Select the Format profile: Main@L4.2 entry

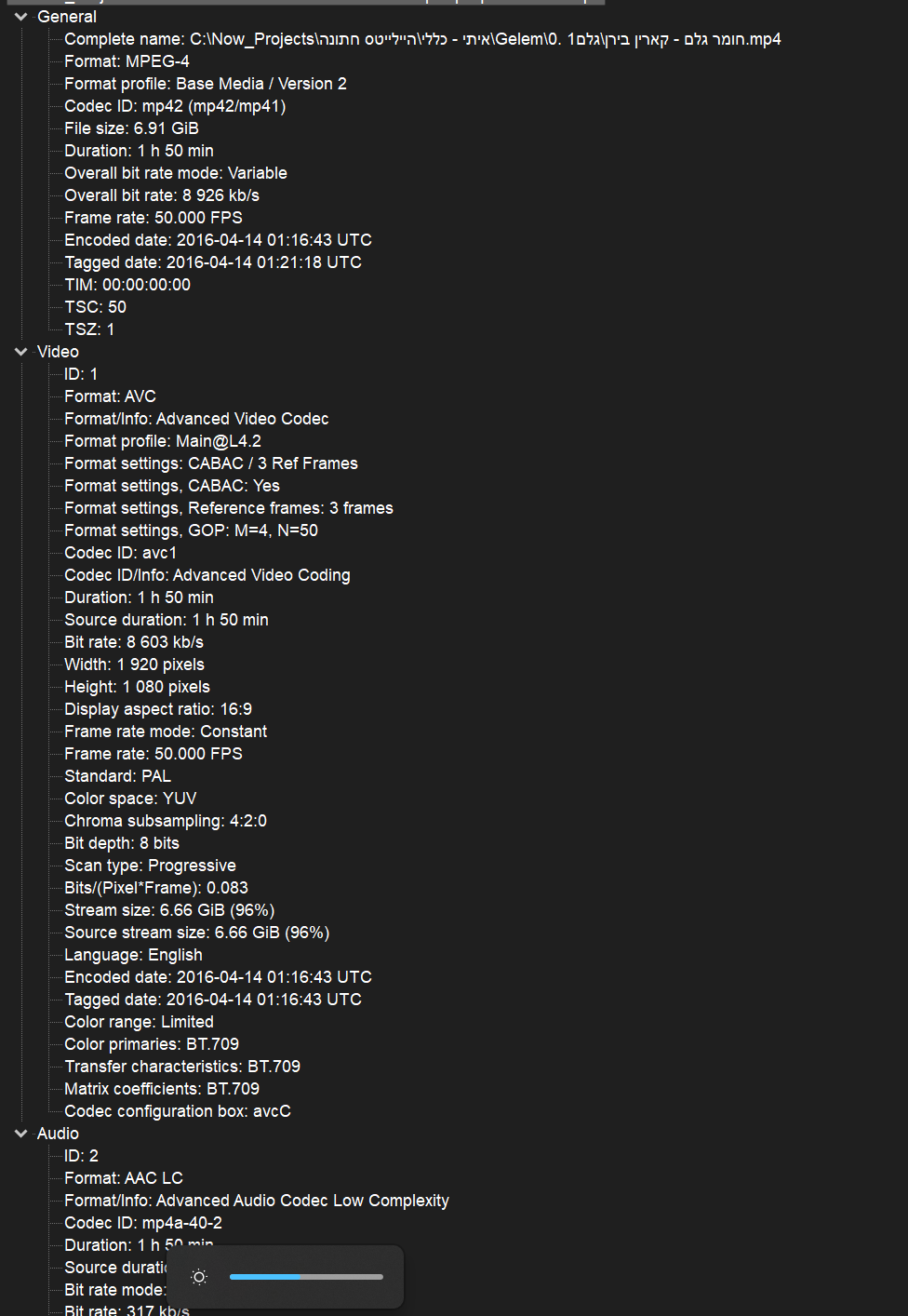point(163,440)
